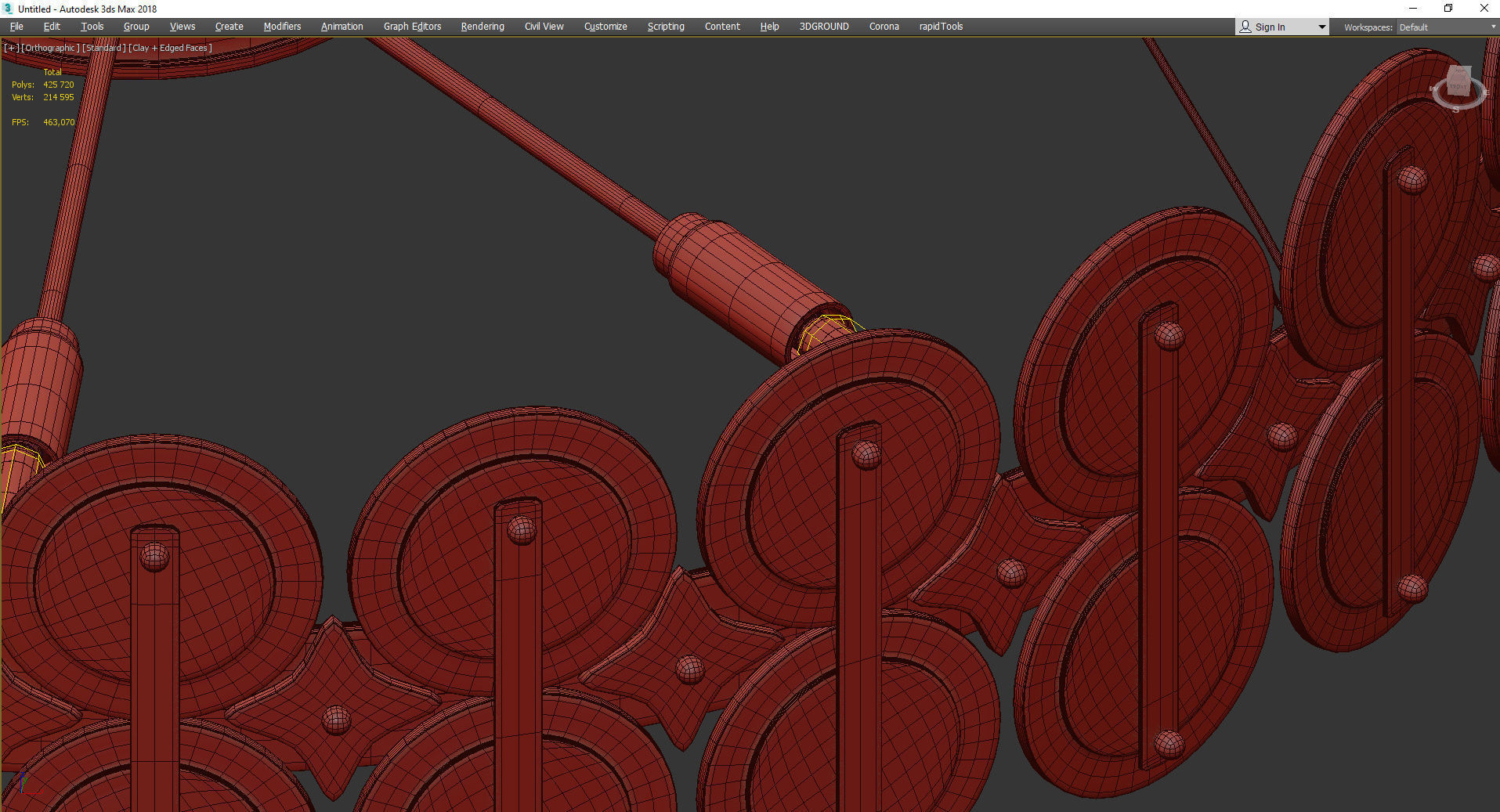Screen dimensions: 1500x812
Task: Minimize the 3ds Max window
Action: [x=1413, y=9]
